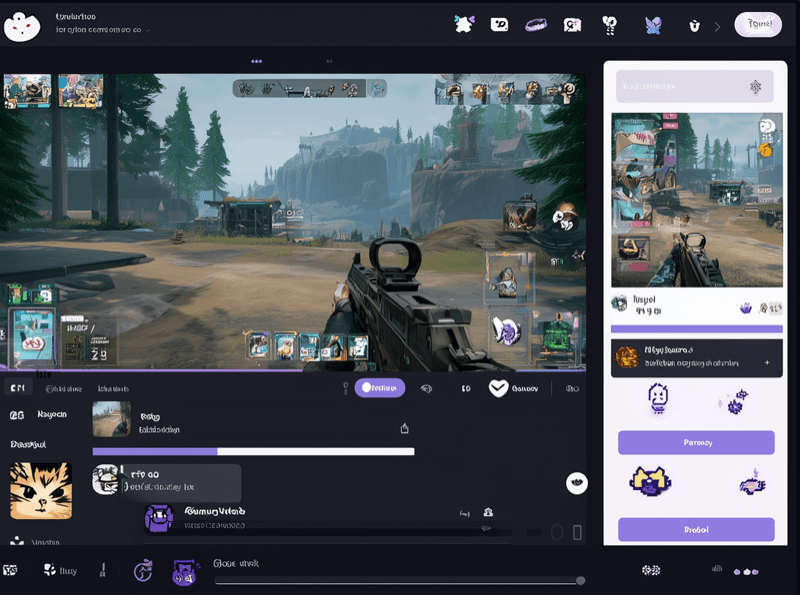Click the bottom bar slider handle

click(580, 580)
